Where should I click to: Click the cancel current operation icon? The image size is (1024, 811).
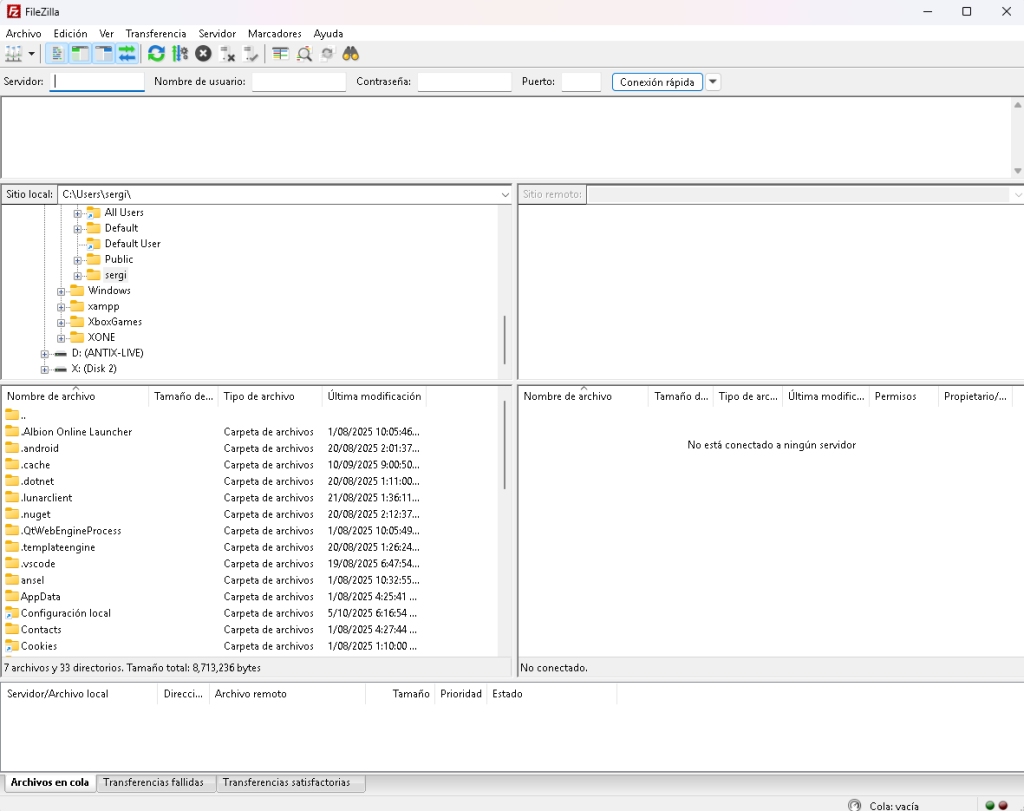pyautogui.click(x=203, y=53)
